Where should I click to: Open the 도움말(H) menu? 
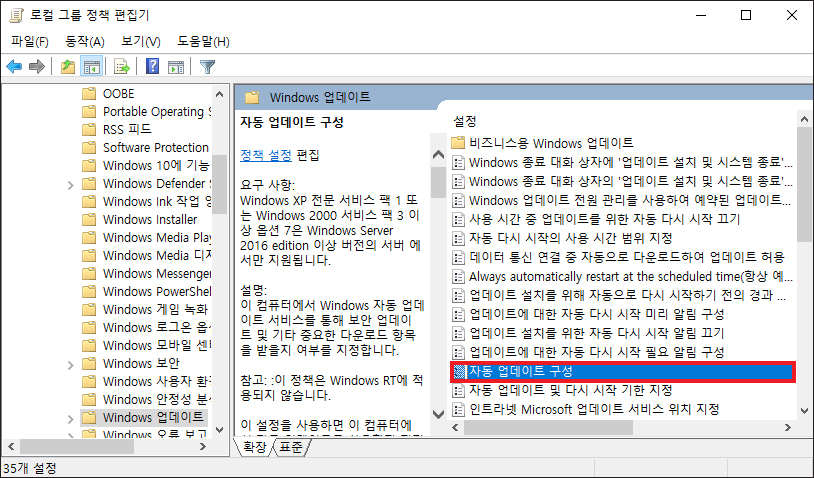(x=204, y=42)
